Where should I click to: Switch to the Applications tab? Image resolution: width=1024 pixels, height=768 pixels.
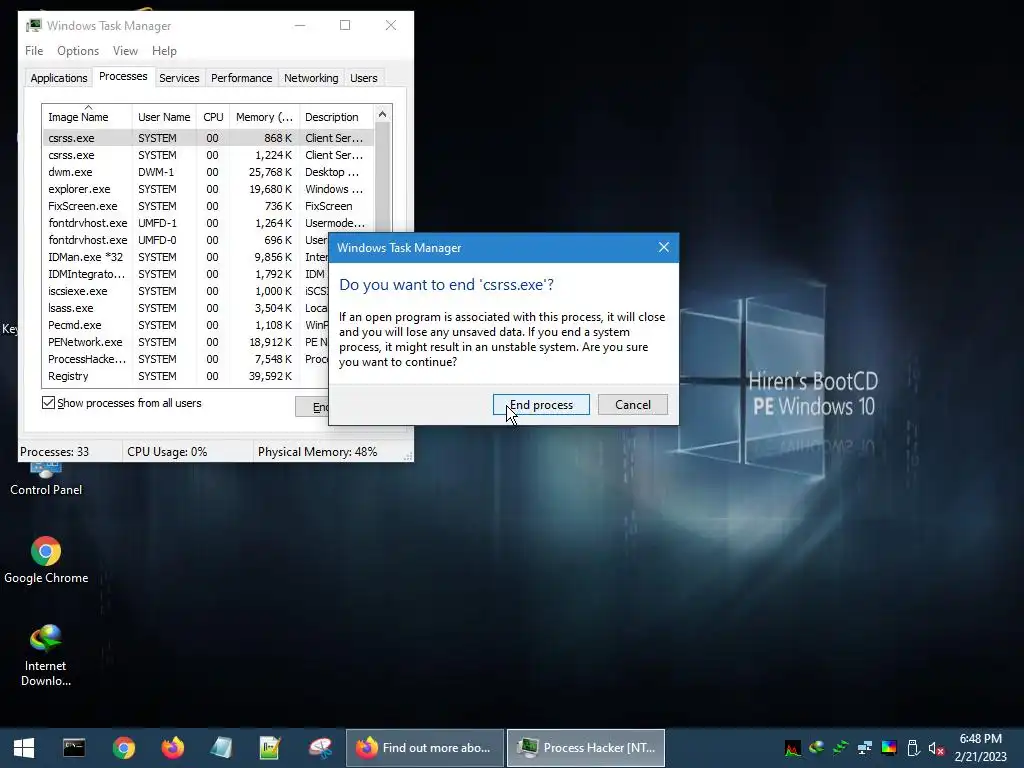click(59, 78)
